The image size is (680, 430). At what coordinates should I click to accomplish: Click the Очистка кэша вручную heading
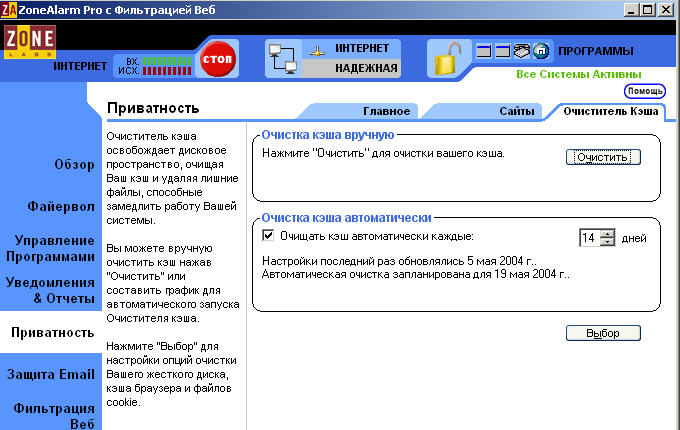(328, 135)
